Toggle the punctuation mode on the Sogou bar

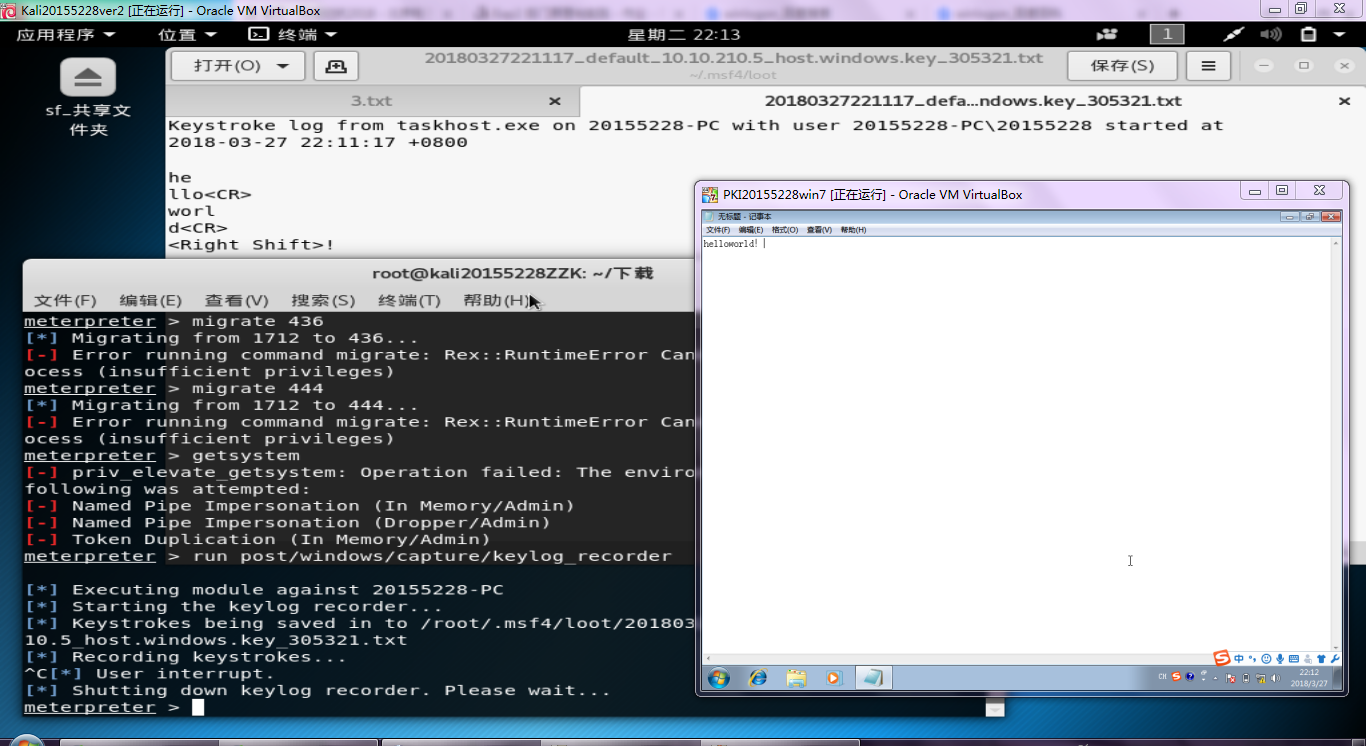tap(1252, 659)
